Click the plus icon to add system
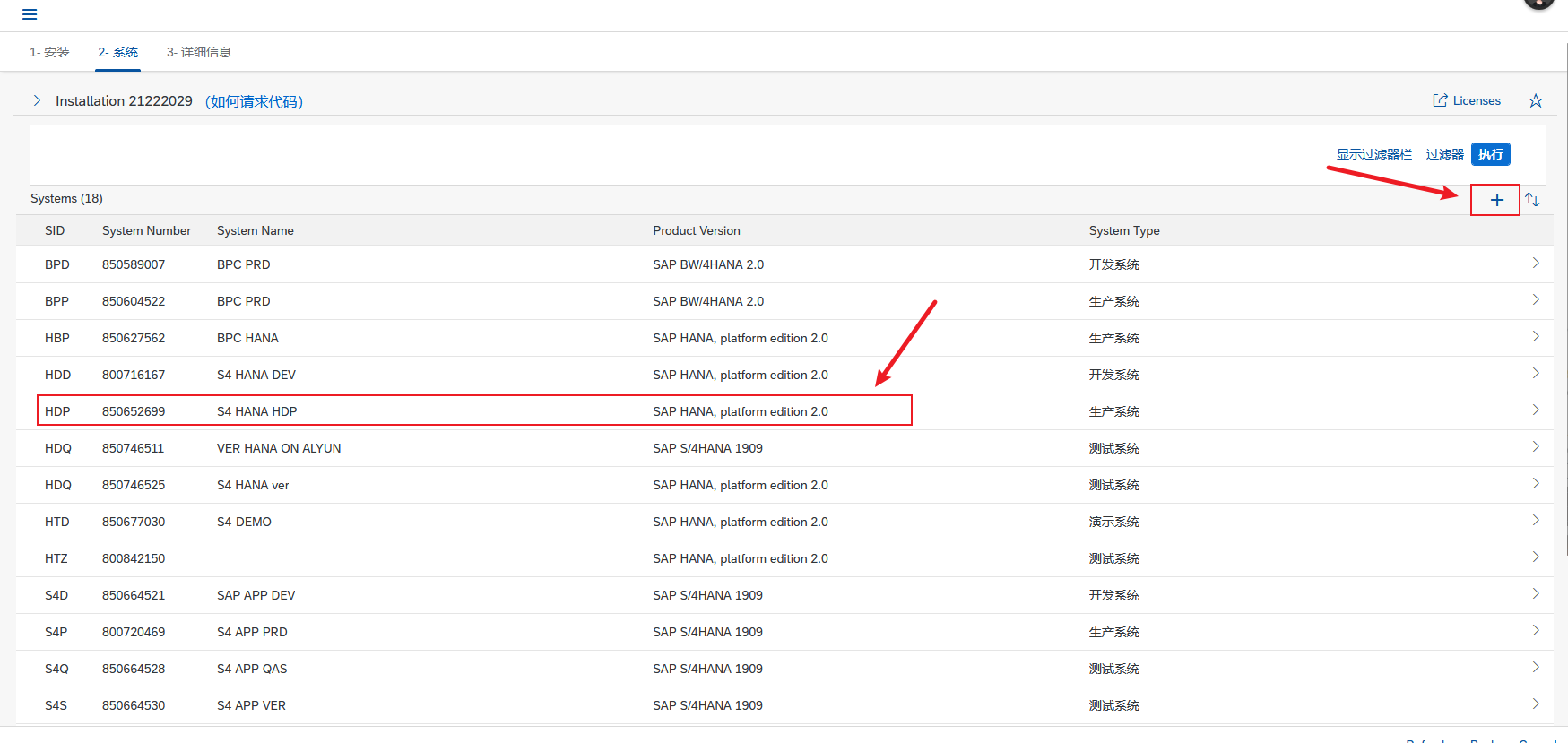The width and height of the screenshot is (1568, 743). click(1496, 200)
